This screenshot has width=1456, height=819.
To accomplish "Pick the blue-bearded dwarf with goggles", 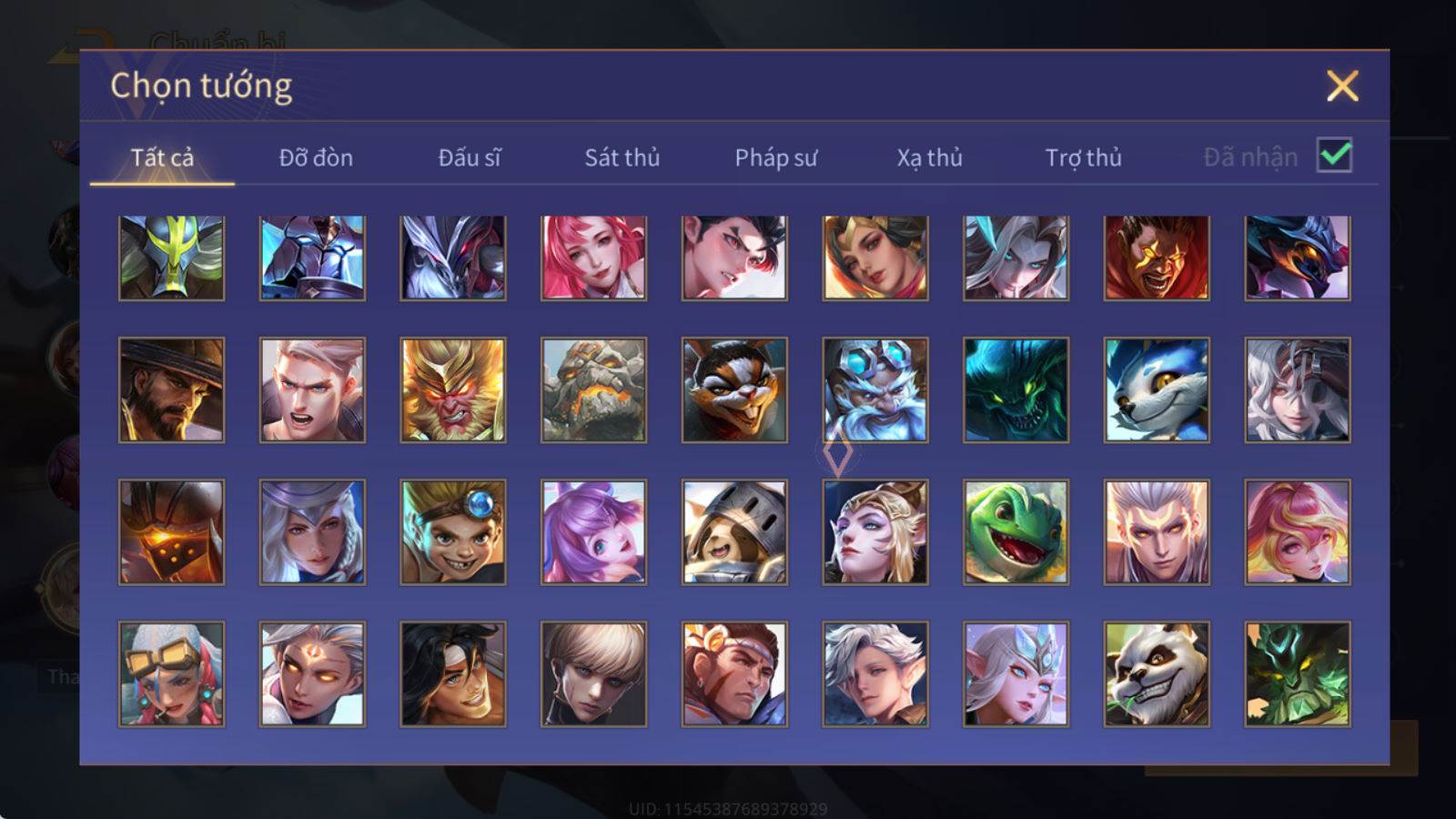I will [875, 390].
